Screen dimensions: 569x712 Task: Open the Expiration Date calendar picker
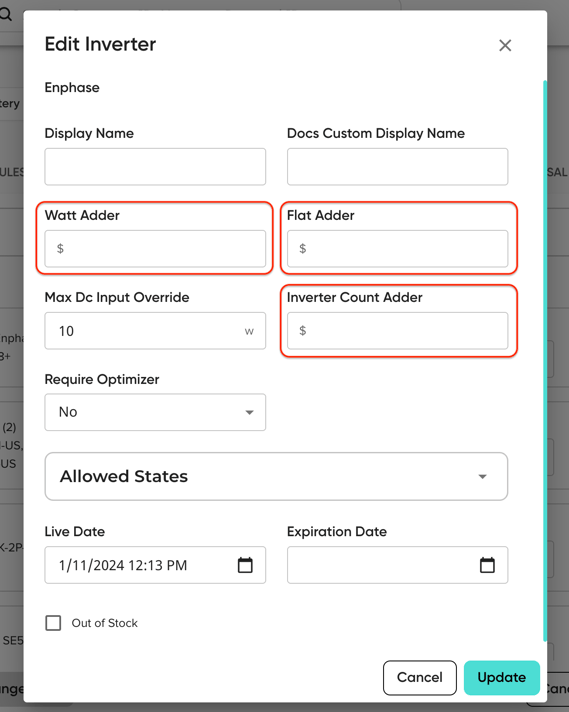click(487, 565)
